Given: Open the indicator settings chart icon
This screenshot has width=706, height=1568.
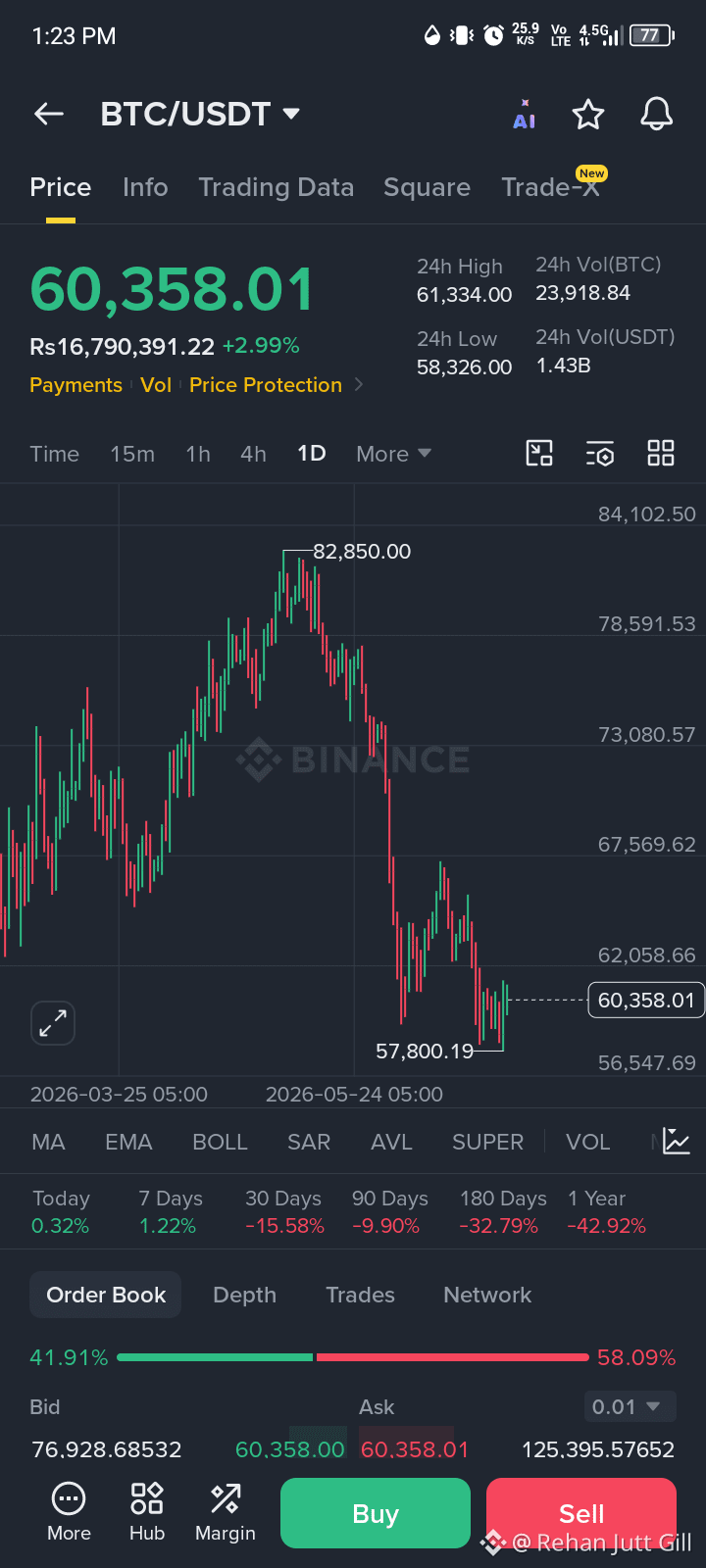Looking at the screenshot, I should point(677,1141).
